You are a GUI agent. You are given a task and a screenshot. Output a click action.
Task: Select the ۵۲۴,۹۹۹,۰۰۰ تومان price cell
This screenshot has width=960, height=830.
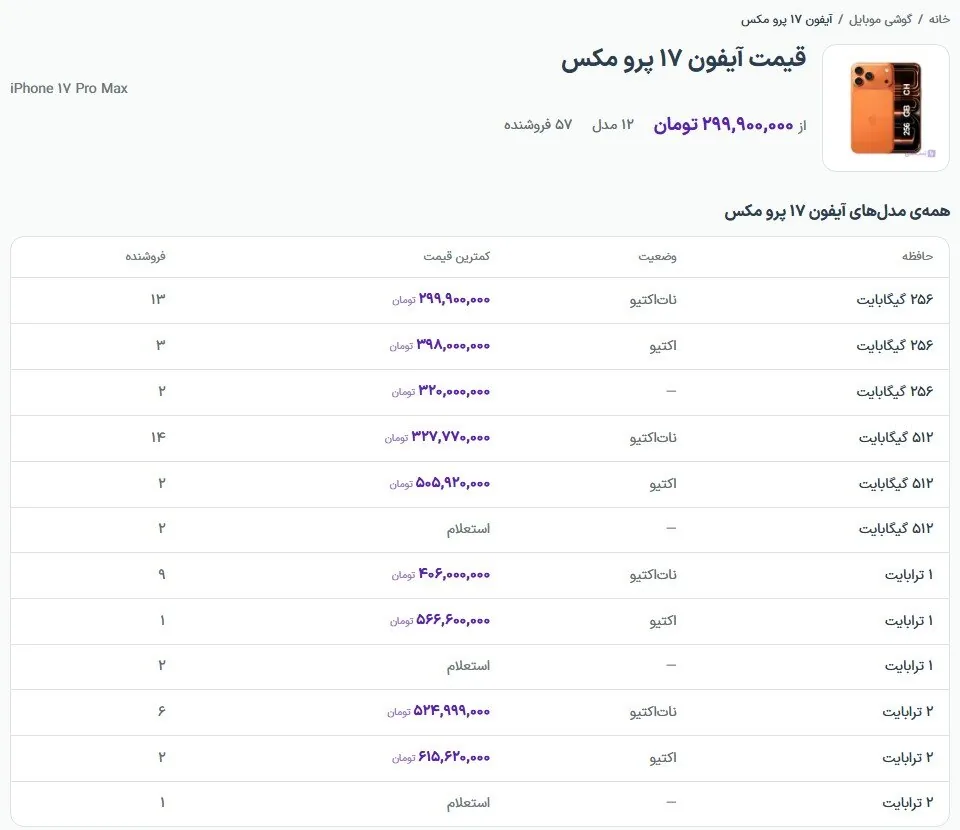[438, 711]
